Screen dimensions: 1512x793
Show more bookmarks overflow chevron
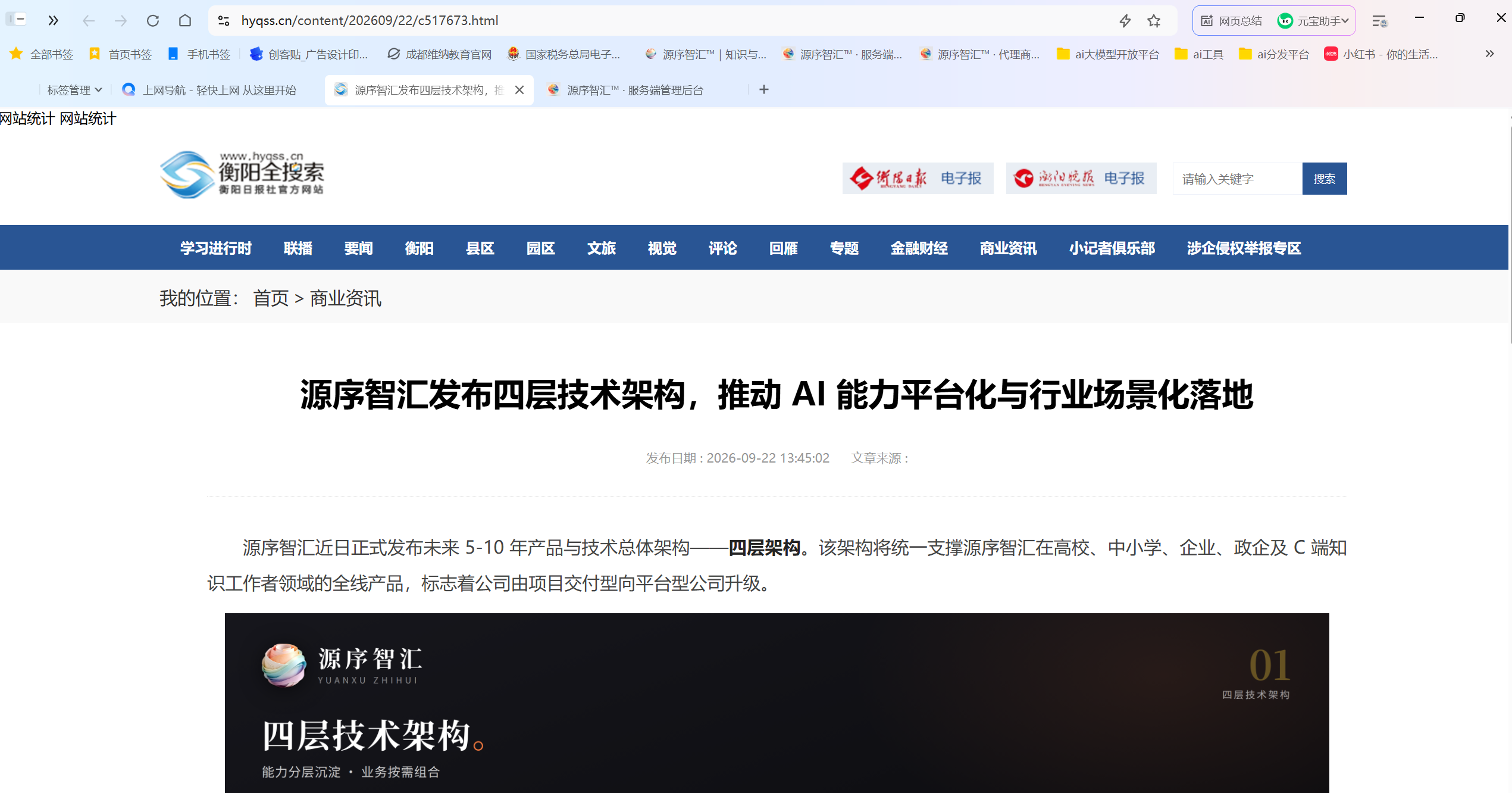[1489, 54]
